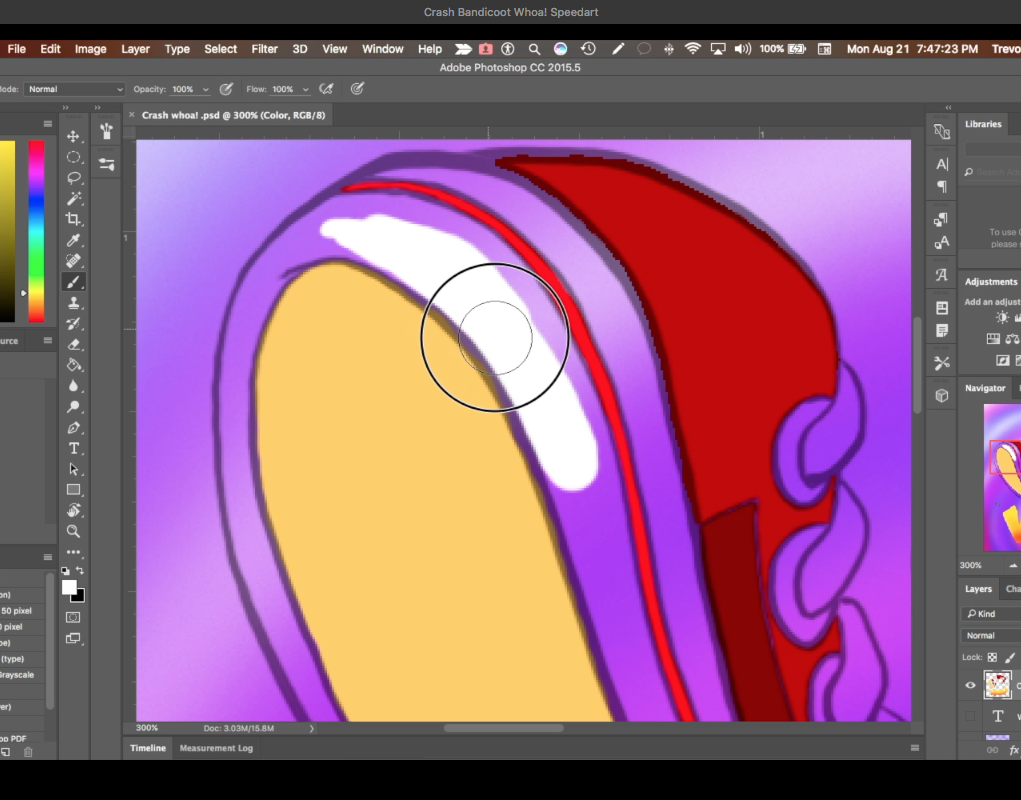Swap foreground and background colors

[80, 571]
